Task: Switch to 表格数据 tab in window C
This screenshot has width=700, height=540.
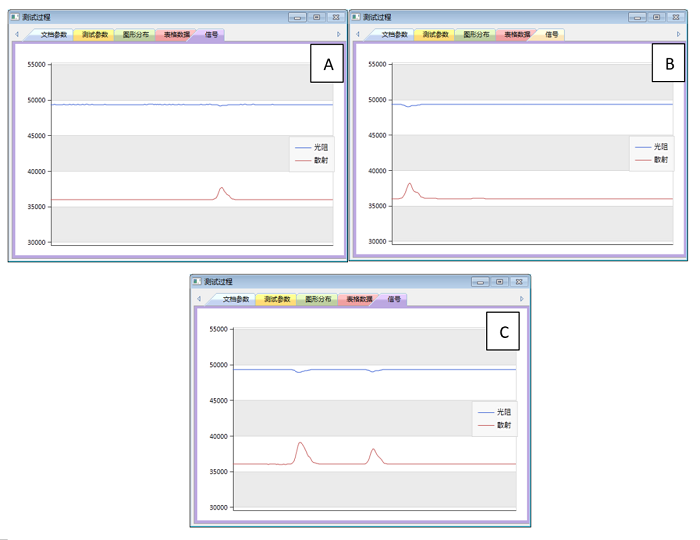Action: click(x=355, y=299)
